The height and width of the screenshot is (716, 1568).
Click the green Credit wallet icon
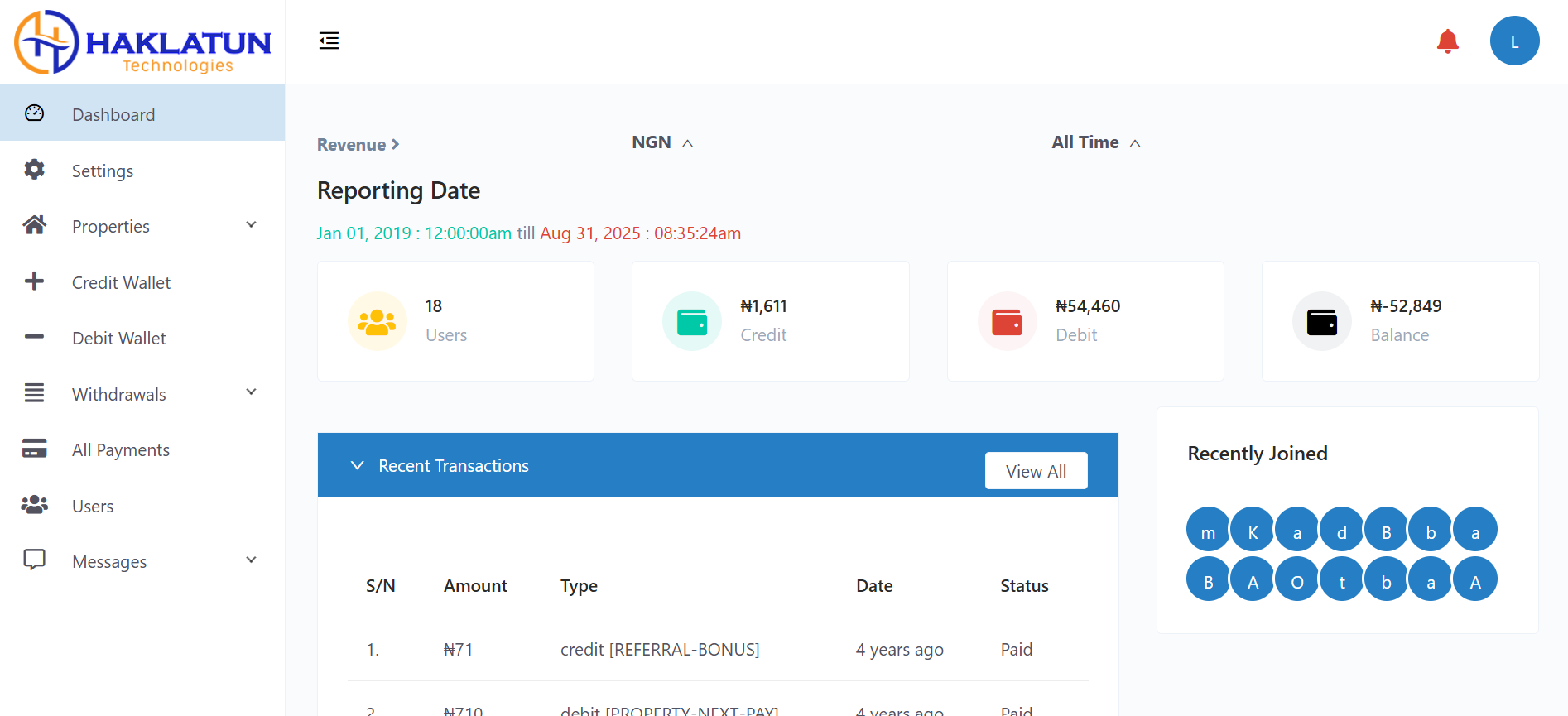click(x=692, y=321)
